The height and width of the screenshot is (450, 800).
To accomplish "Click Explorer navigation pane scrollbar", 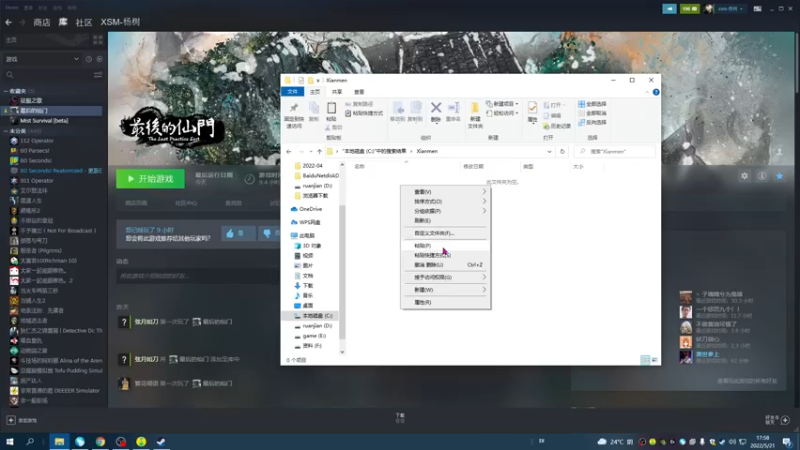I will tap(342, 273).
